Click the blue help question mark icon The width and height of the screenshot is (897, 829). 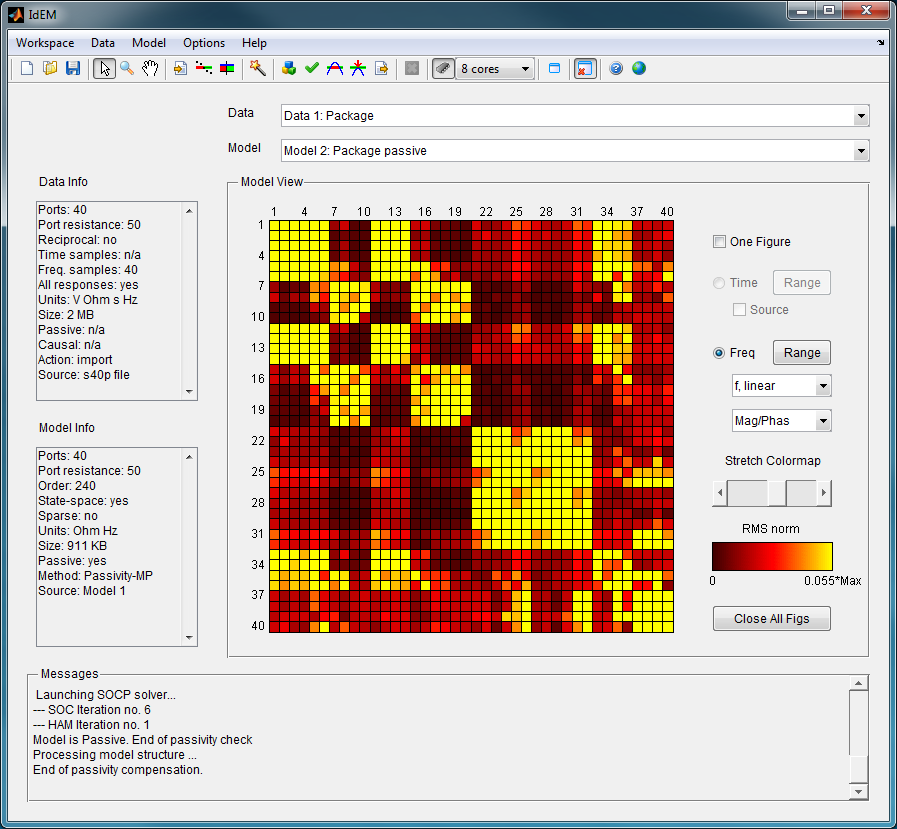[616, 69]
